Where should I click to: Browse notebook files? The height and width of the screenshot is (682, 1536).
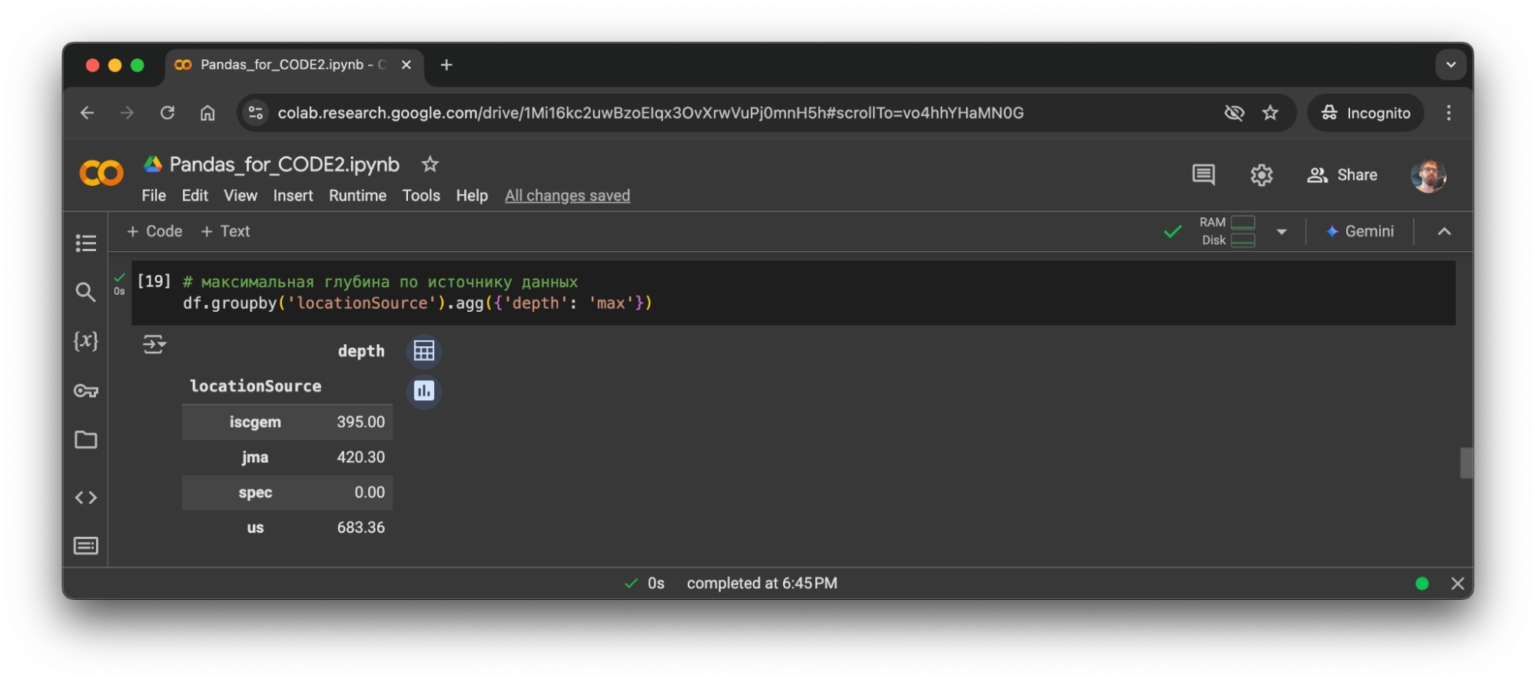86,440
